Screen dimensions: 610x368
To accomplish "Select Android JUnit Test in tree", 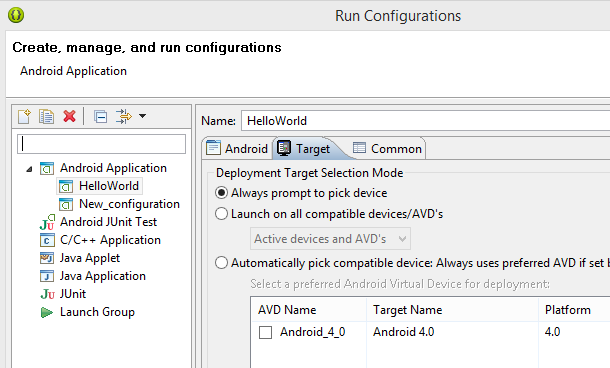I will pyautogui.click(x=109, y=222).
